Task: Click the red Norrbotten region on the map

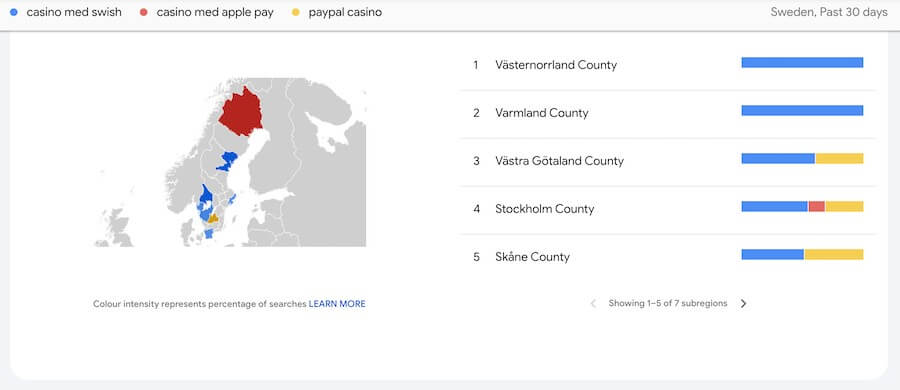Action: [240, 113]
